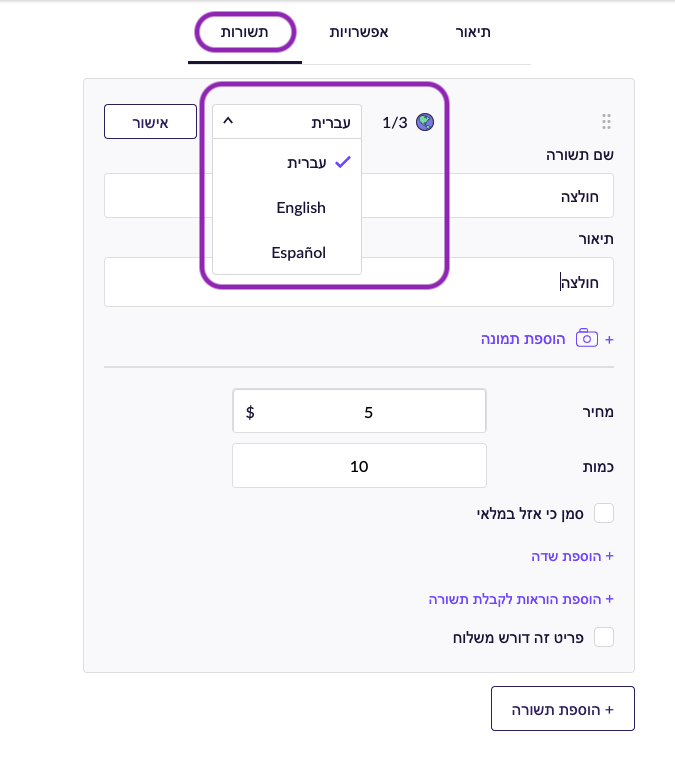Click the camera icon to add image
The image size is (675, 764).
(587, 338)
